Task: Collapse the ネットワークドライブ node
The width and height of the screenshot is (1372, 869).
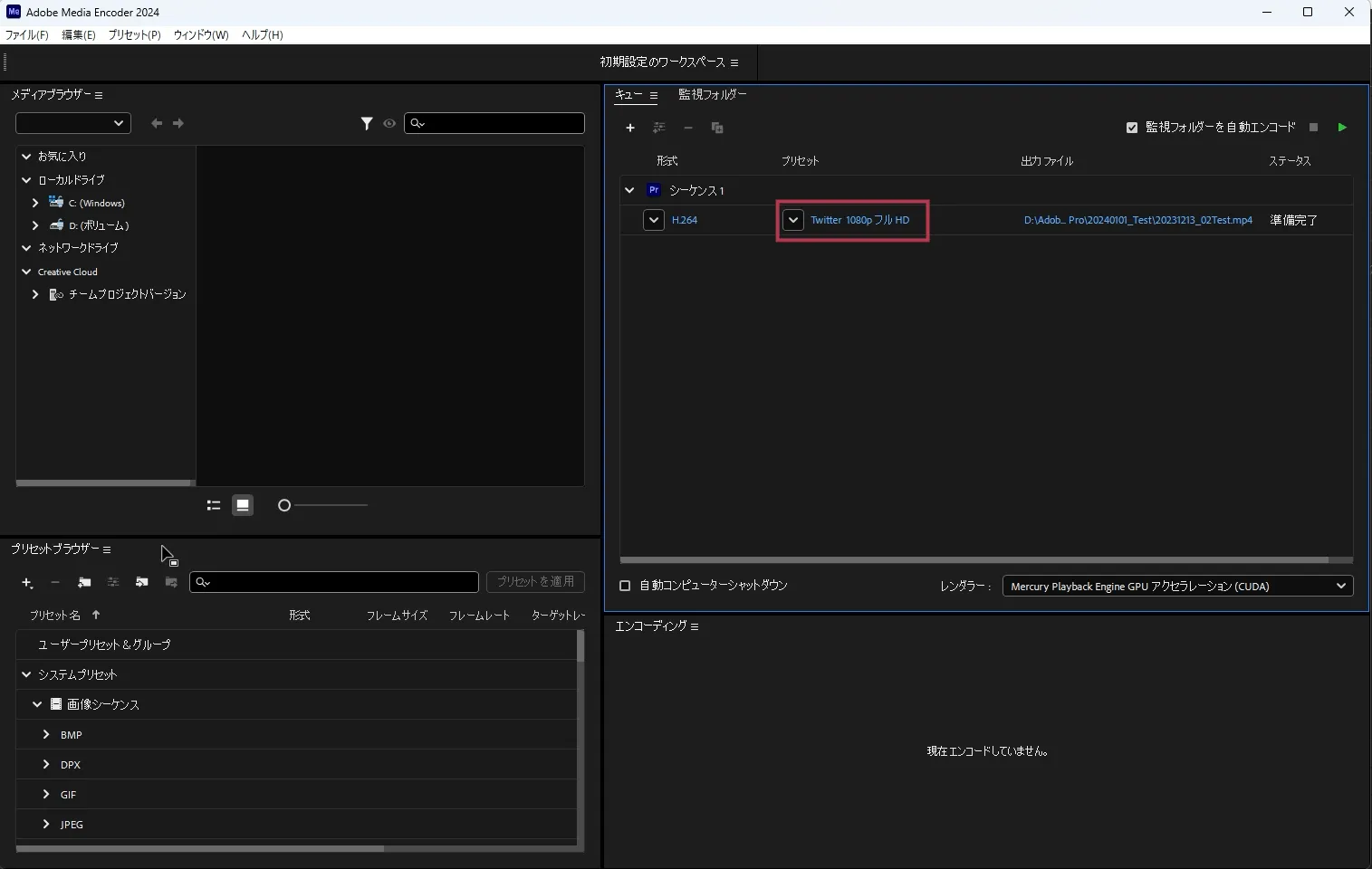Action: 26,248
